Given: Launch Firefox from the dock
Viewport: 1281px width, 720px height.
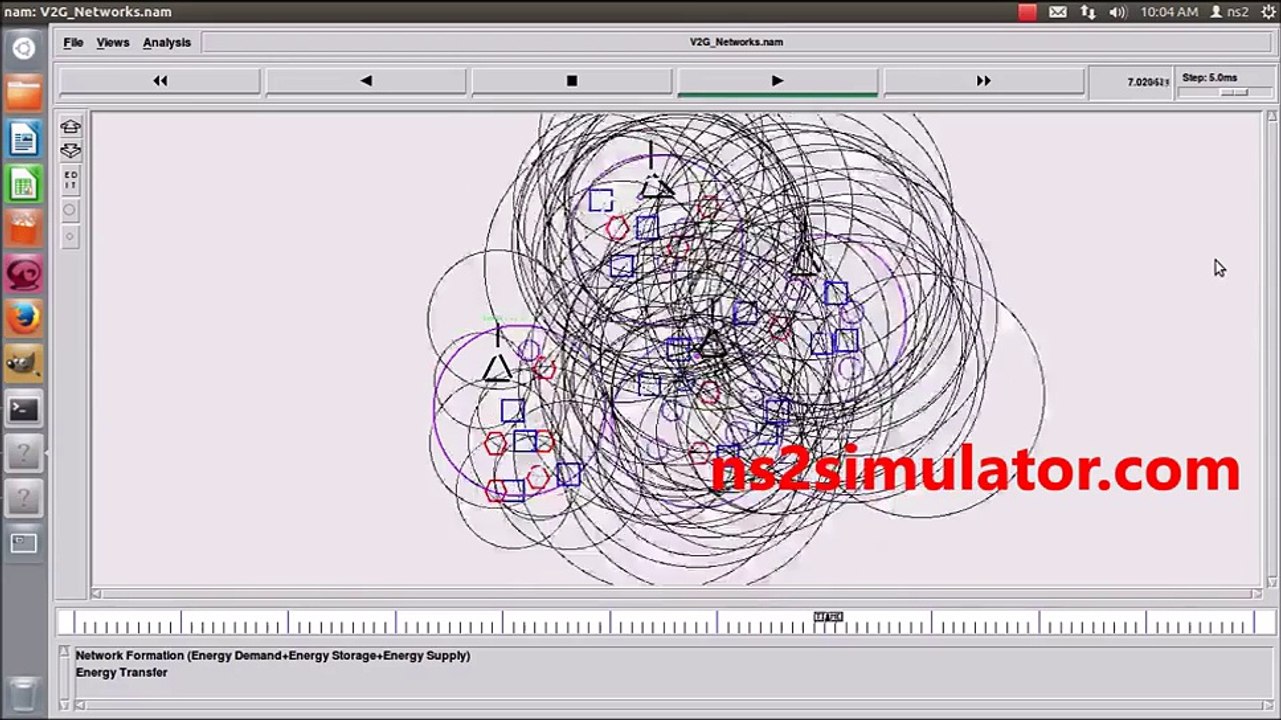Looking at the screenshot, I should pos(23,319).
